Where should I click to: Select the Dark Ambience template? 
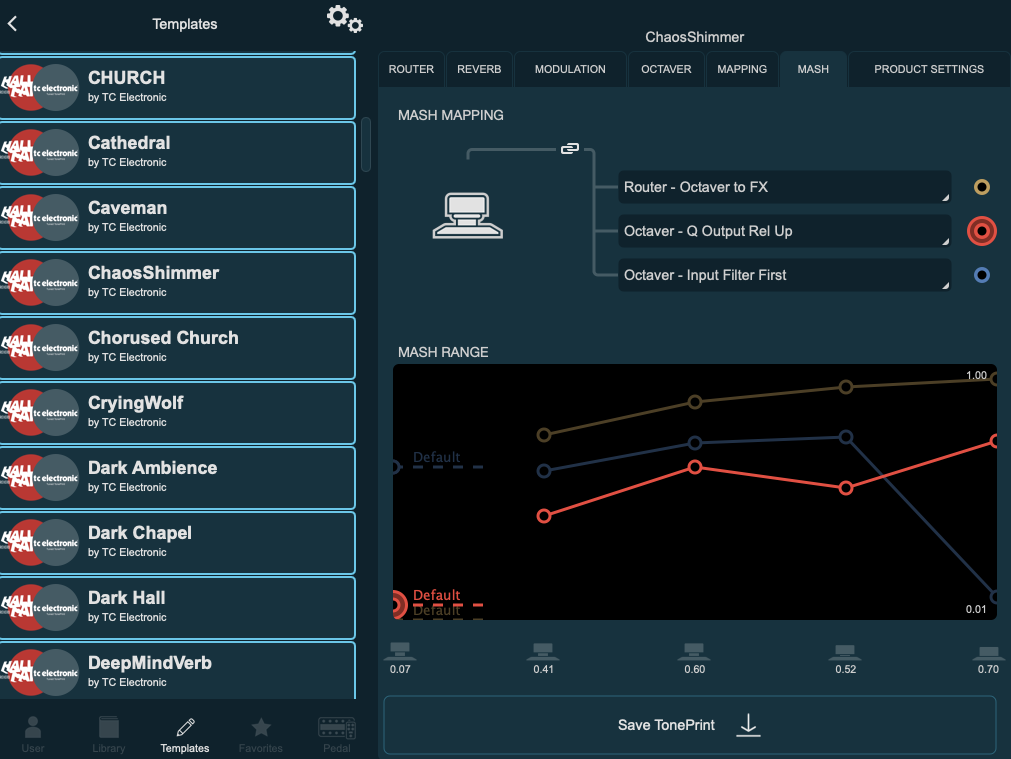pyautogui.click(x=178, y=477)
